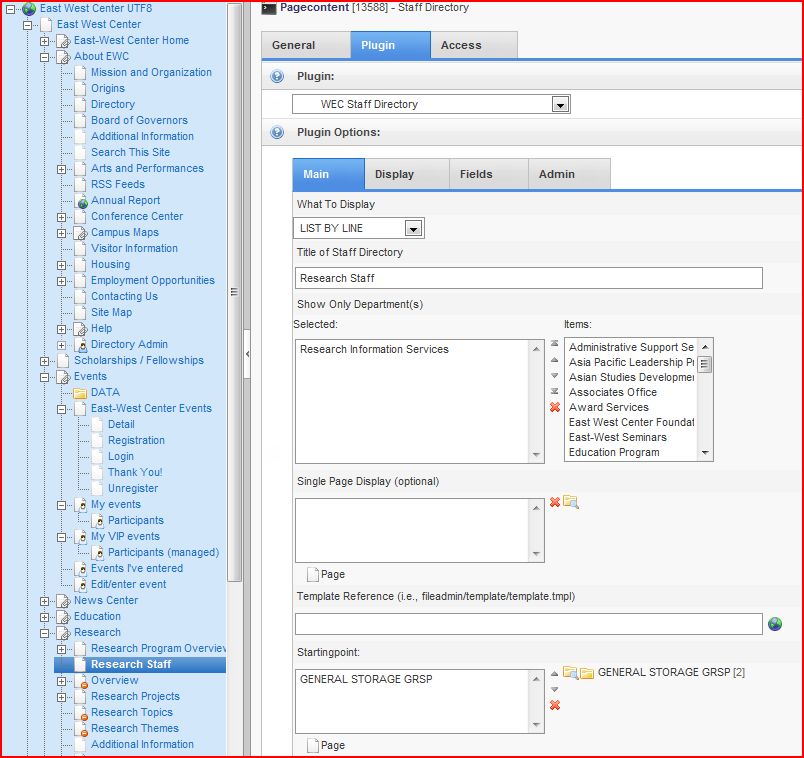
Task: Open Board of Governors page in tree
Action: [139, 120]
